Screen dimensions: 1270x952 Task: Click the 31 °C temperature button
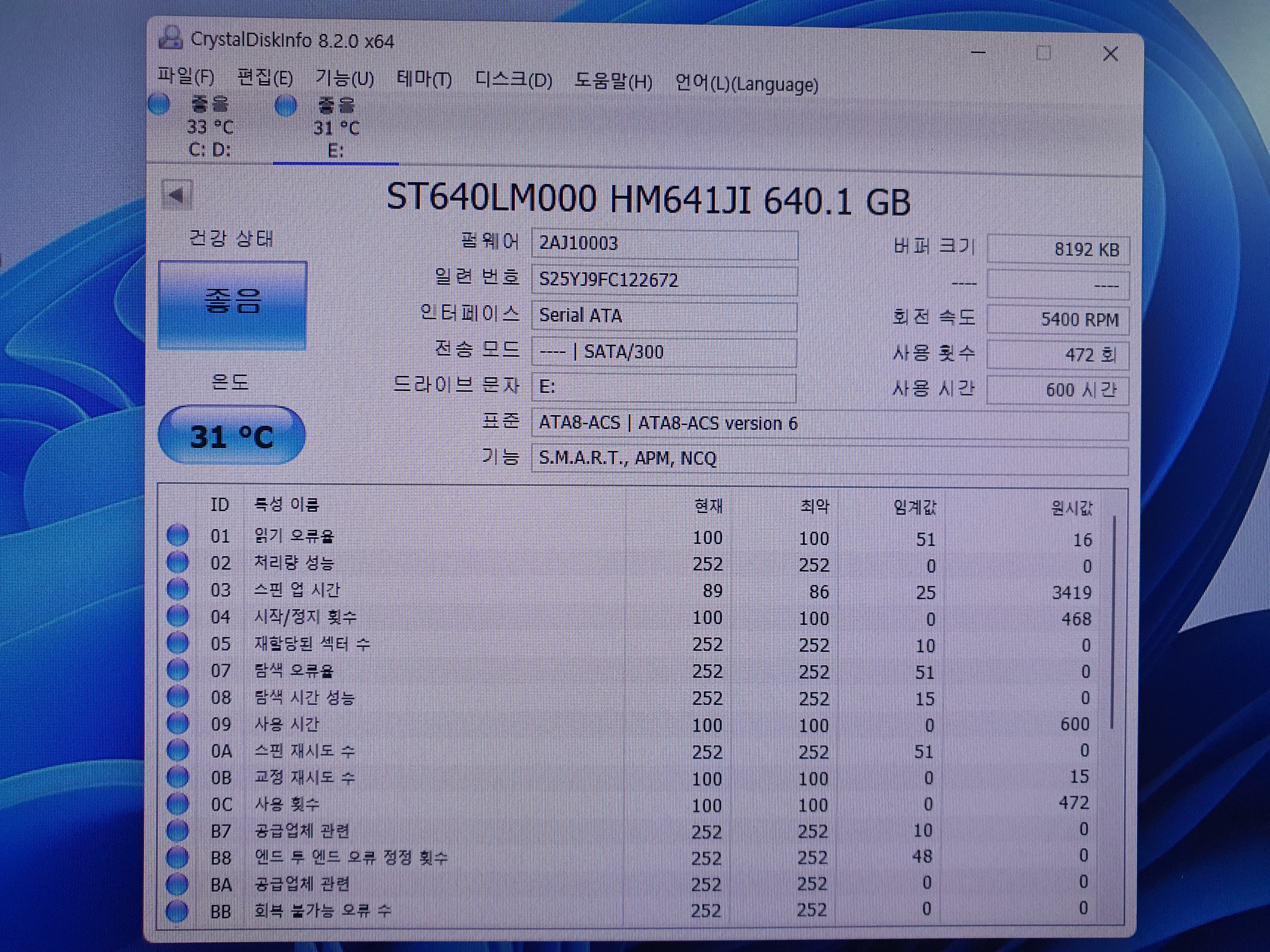232,435
